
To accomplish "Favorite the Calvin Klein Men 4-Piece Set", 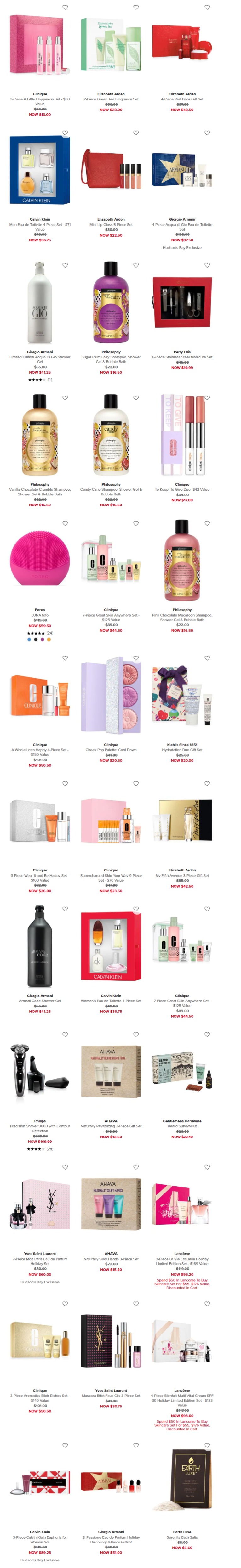I will tap(65, 133).
